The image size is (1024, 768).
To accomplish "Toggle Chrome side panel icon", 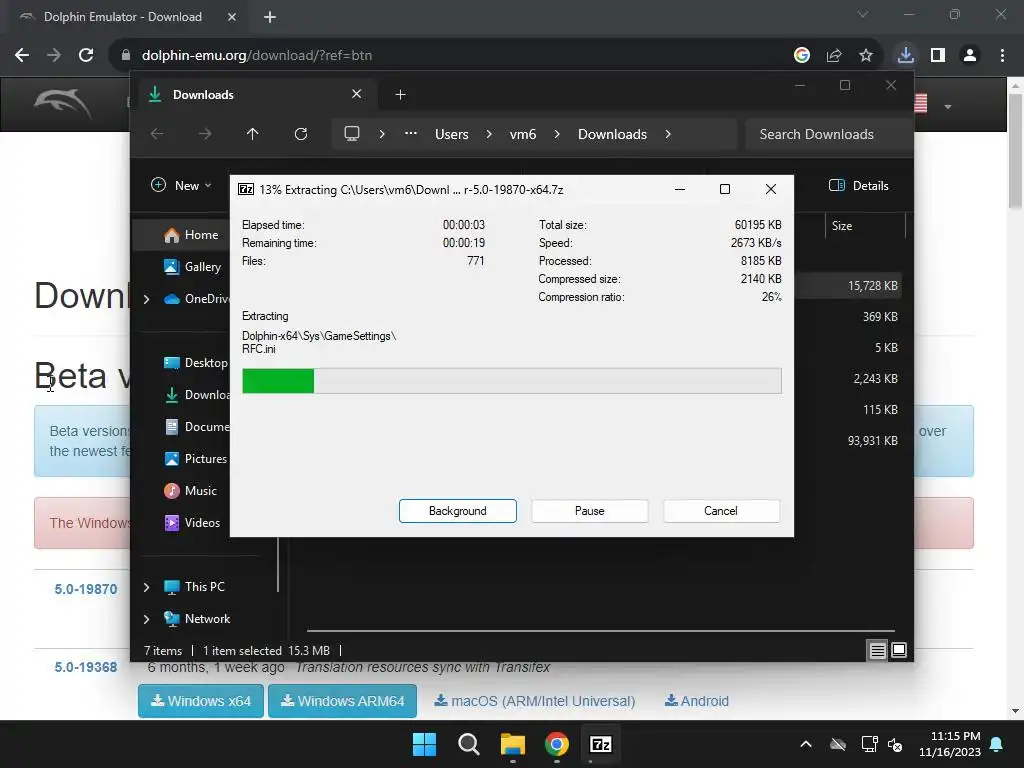I will pyautogui.click(x=938, y=55).
